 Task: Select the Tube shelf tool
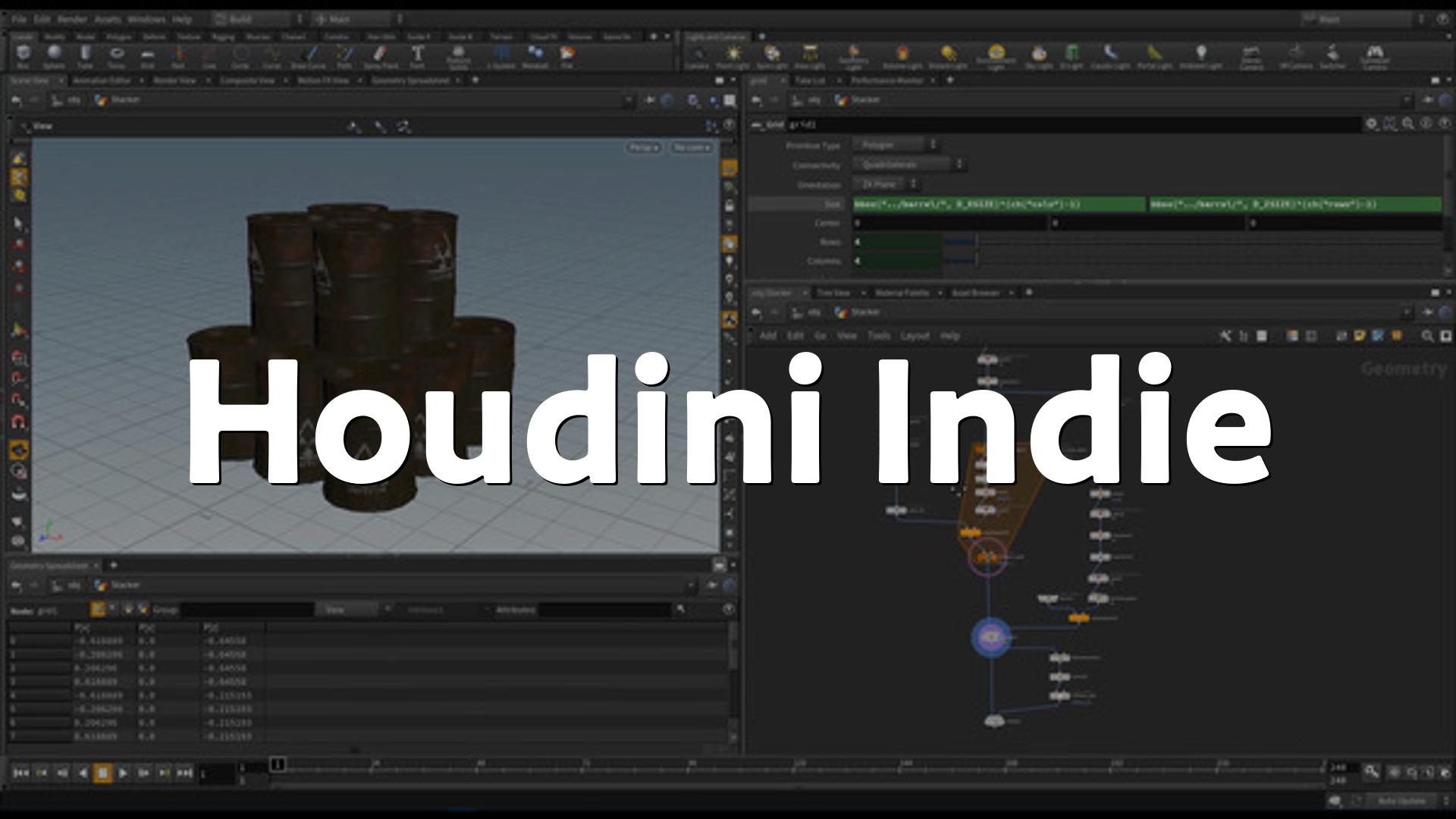coord(85,56)
